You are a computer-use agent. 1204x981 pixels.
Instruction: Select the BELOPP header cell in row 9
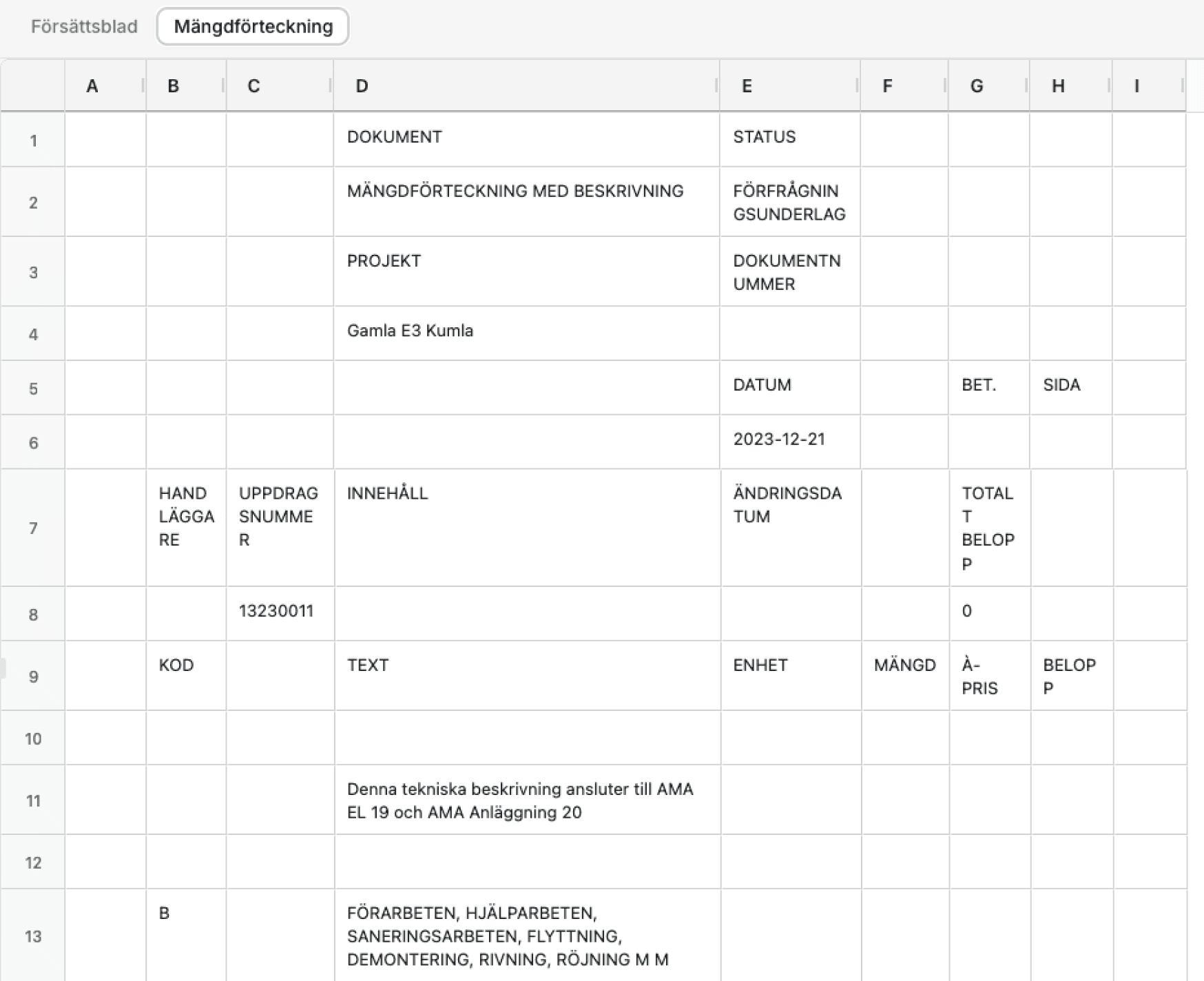tap(1072, 676)
